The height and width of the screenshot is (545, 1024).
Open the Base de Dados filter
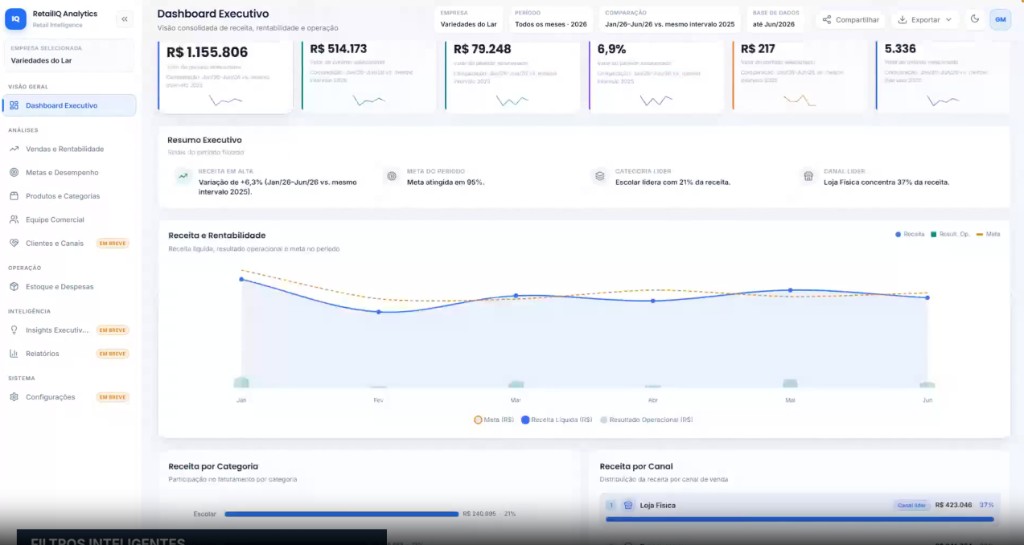(776, 20)
